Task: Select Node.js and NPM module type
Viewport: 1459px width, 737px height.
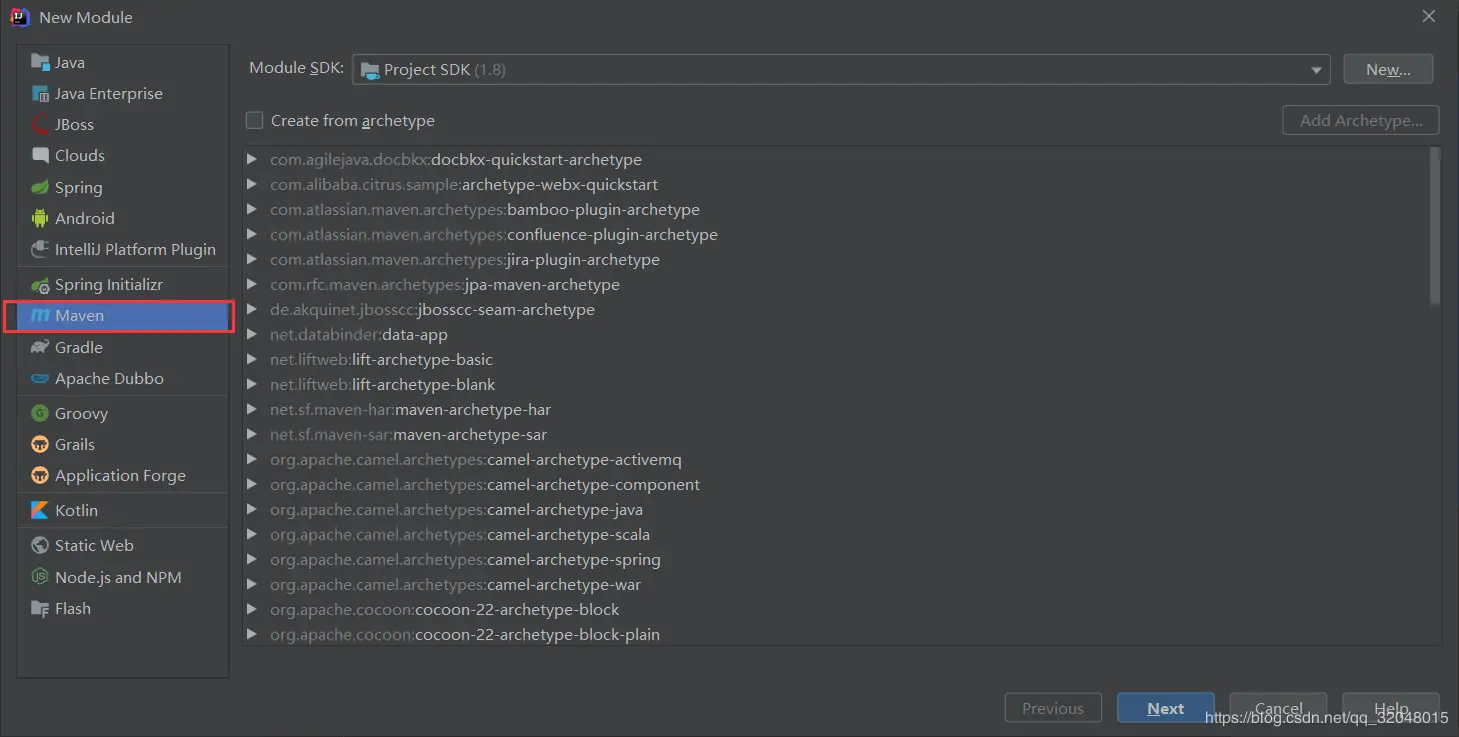Action: coord(123,577)
